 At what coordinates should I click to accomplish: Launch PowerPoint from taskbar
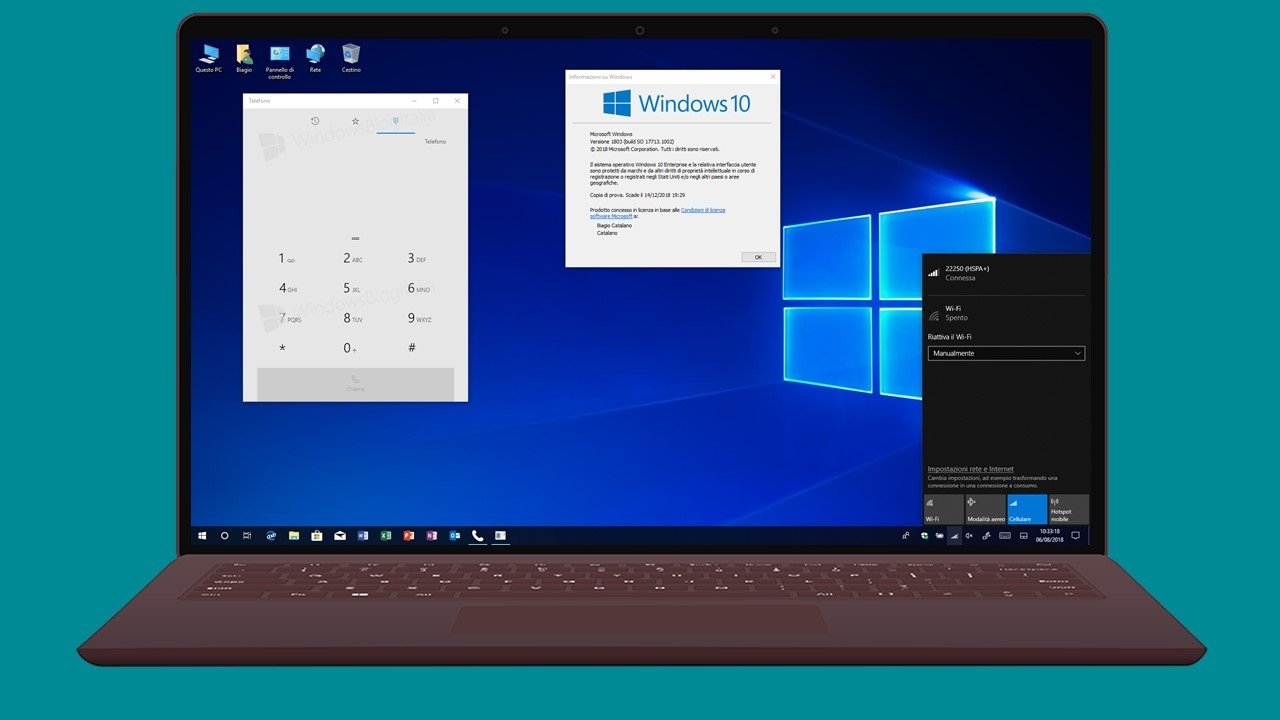click(x=409, y=536)
